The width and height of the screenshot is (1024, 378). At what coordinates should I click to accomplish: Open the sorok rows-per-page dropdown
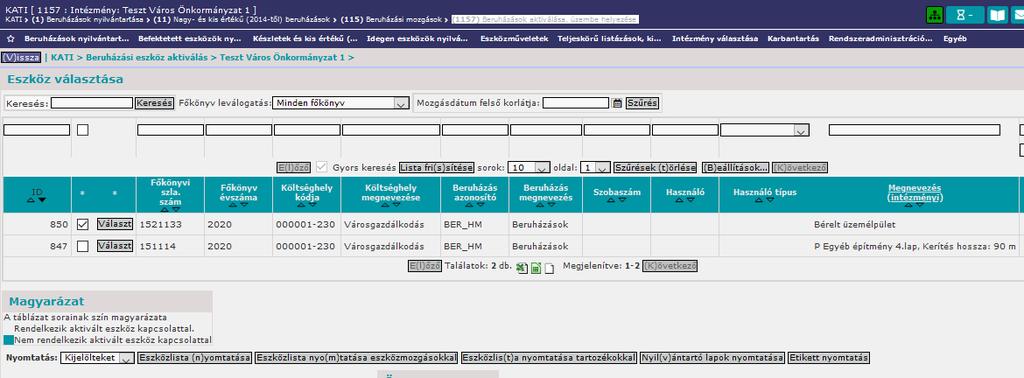(x=528, y=168)
